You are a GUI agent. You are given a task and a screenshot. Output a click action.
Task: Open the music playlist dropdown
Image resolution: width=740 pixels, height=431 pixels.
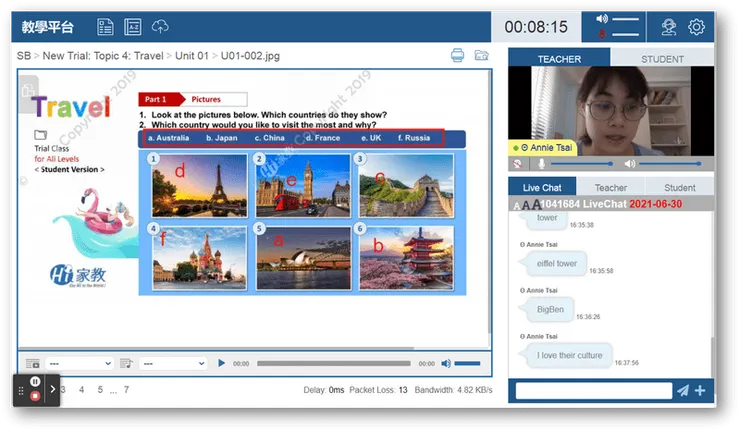(x=172, y=363)
